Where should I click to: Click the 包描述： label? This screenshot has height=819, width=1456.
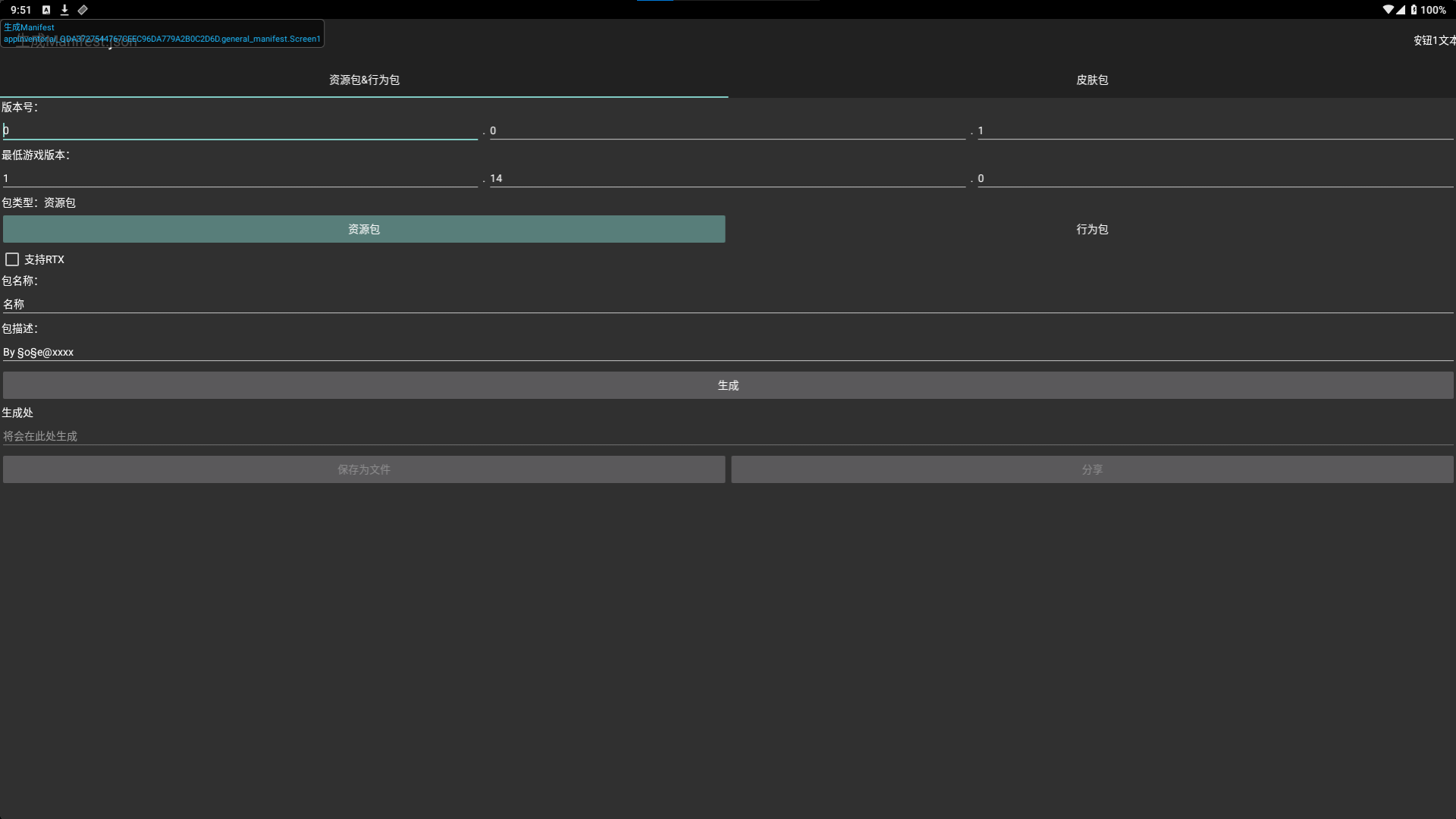coord(20,328)
